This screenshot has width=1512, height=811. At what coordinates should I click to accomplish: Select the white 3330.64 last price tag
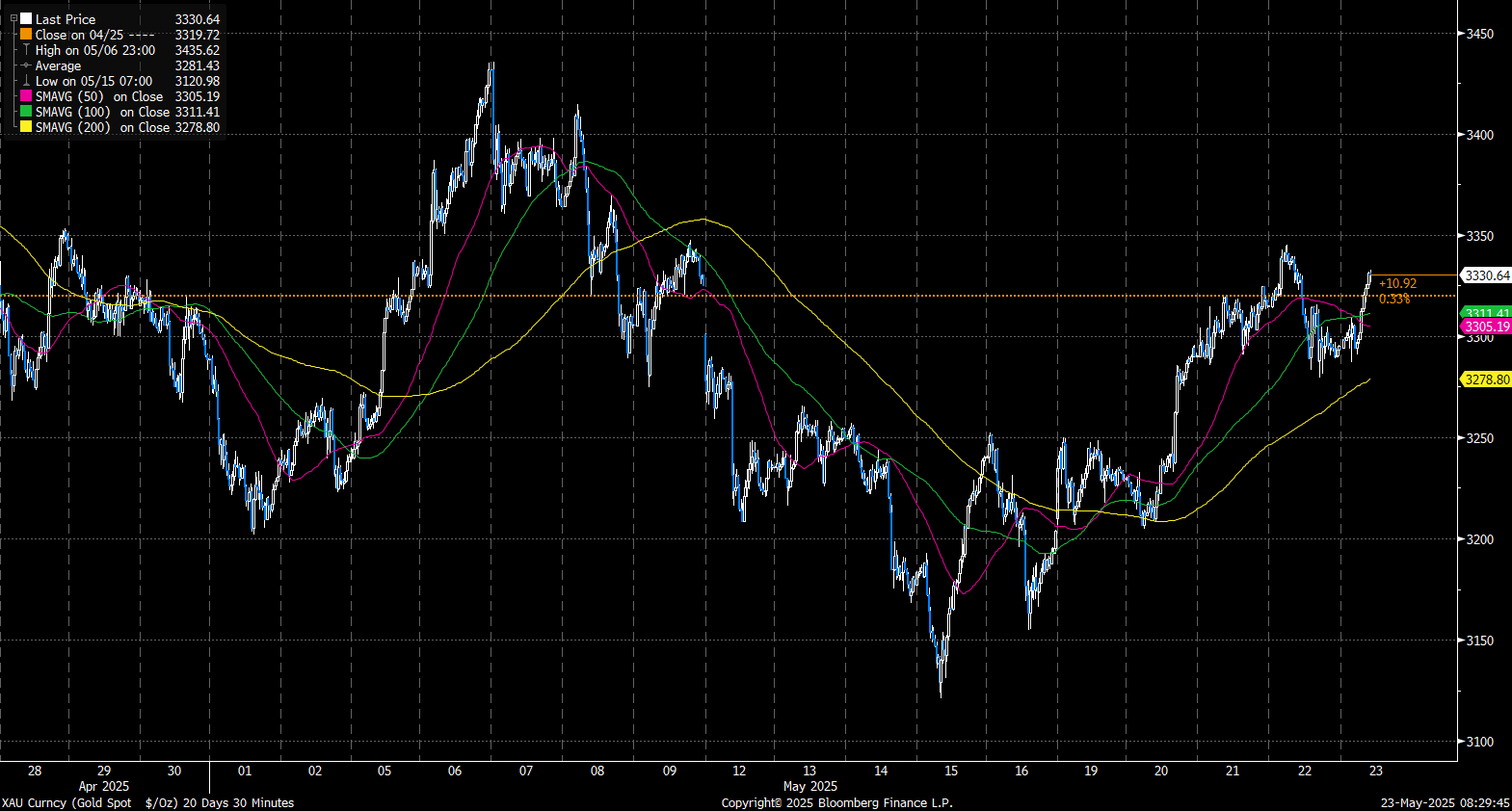1487,275
